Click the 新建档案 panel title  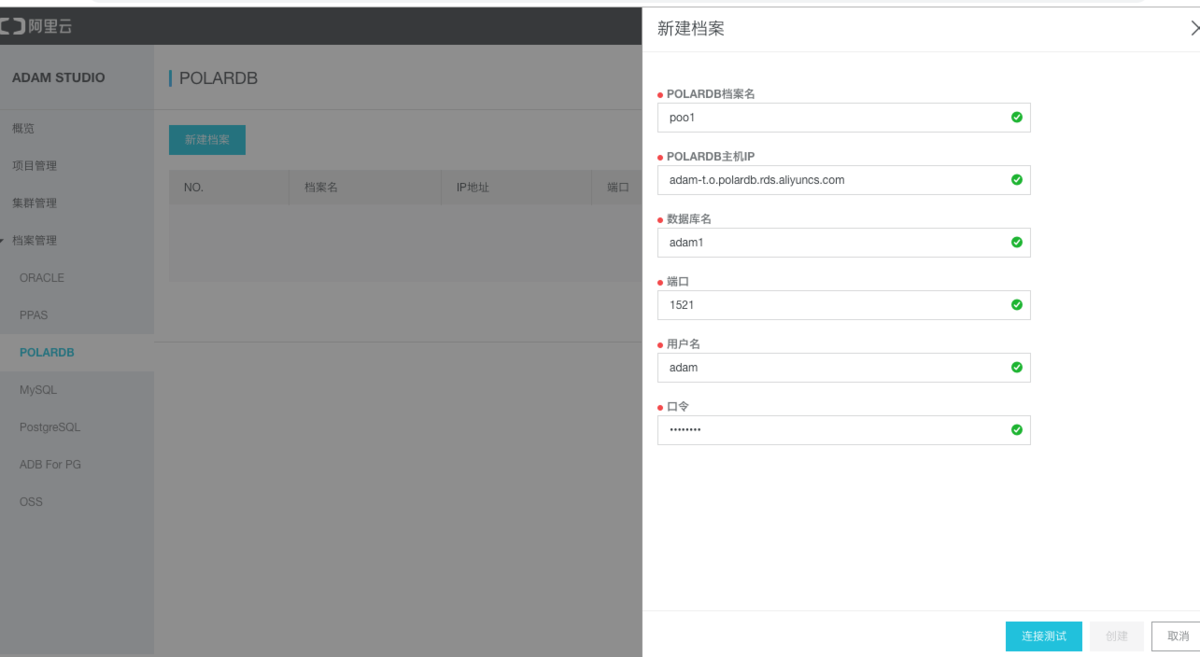(690, 29)
